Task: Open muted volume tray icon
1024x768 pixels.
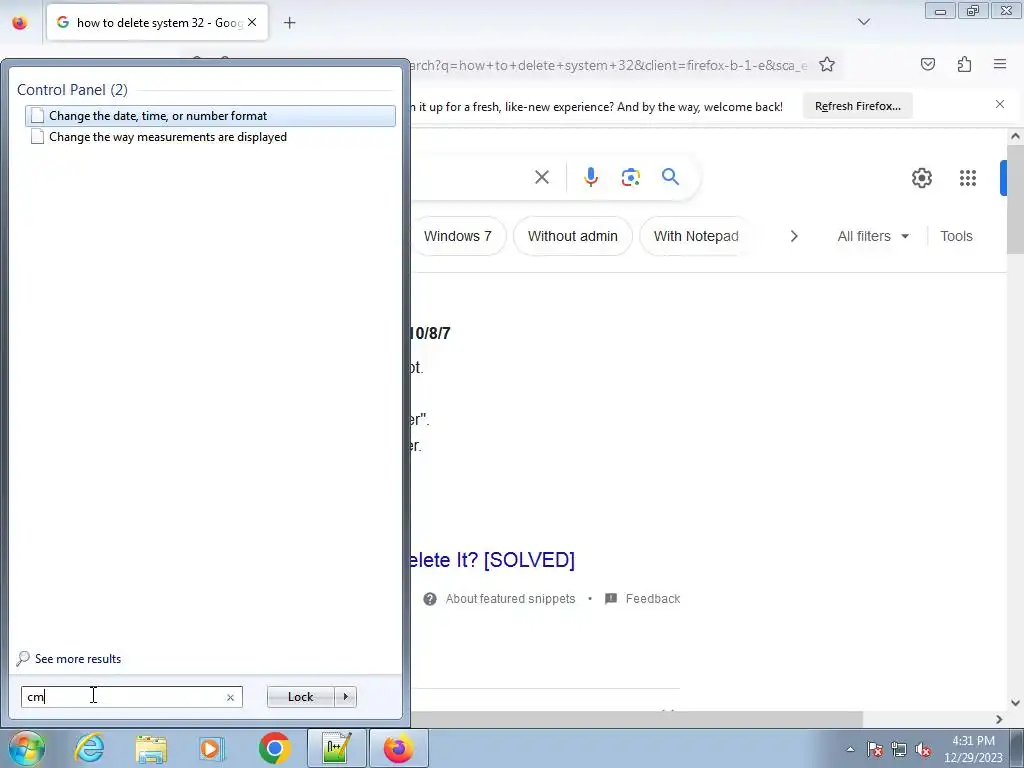Action: (923, 749)
